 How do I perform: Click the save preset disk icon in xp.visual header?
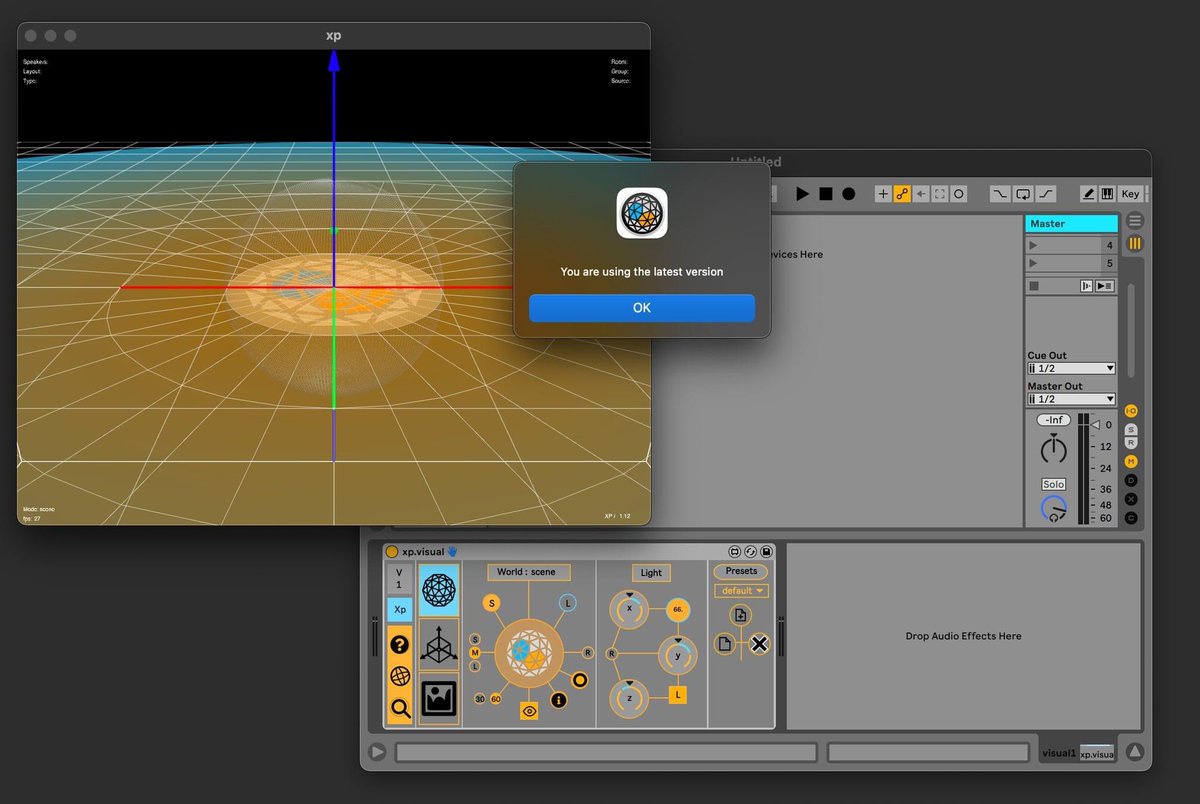coord(766,551)
